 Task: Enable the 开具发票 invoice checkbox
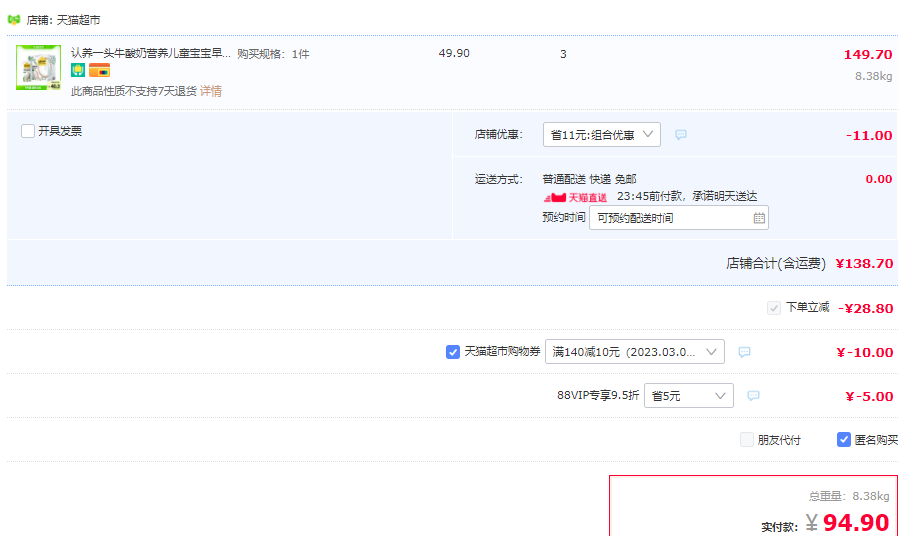(28, 131)
